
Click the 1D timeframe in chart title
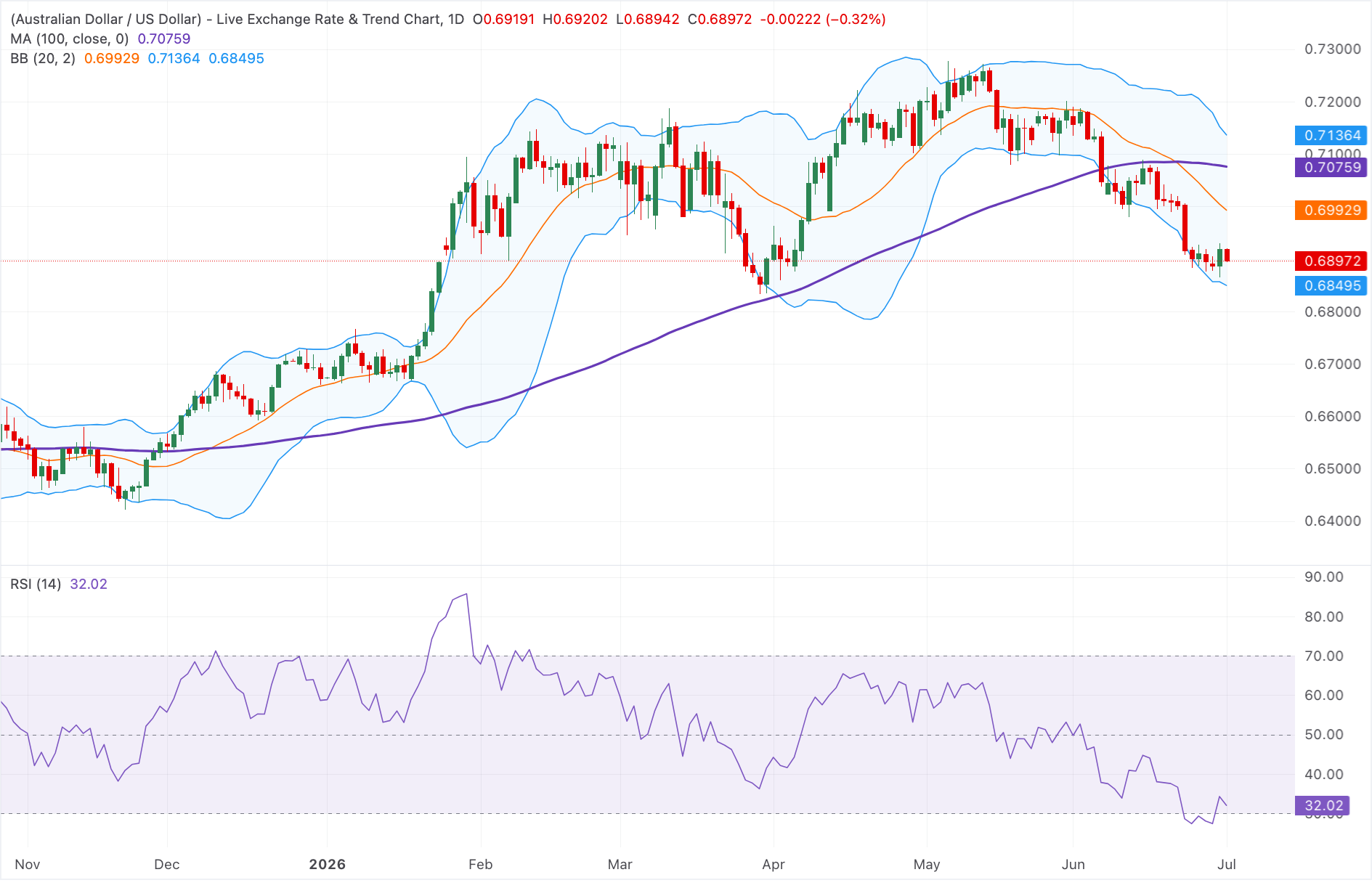tap(456, 20)
